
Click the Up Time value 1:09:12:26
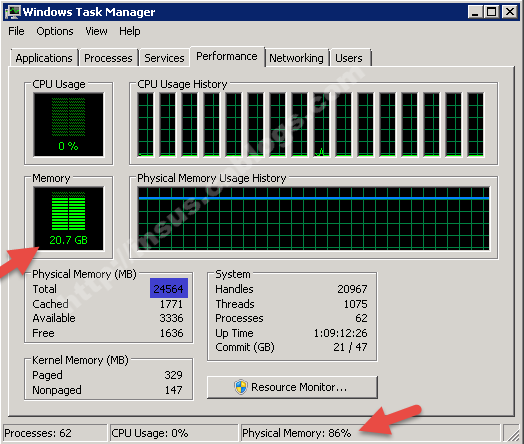(340, 333)
